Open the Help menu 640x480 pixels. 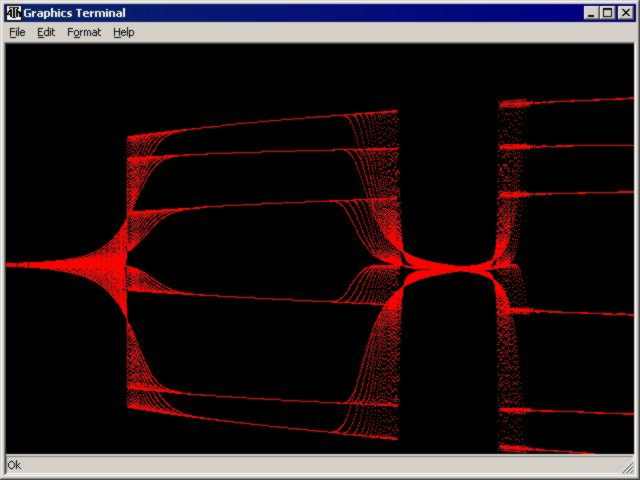coord(123,32)
